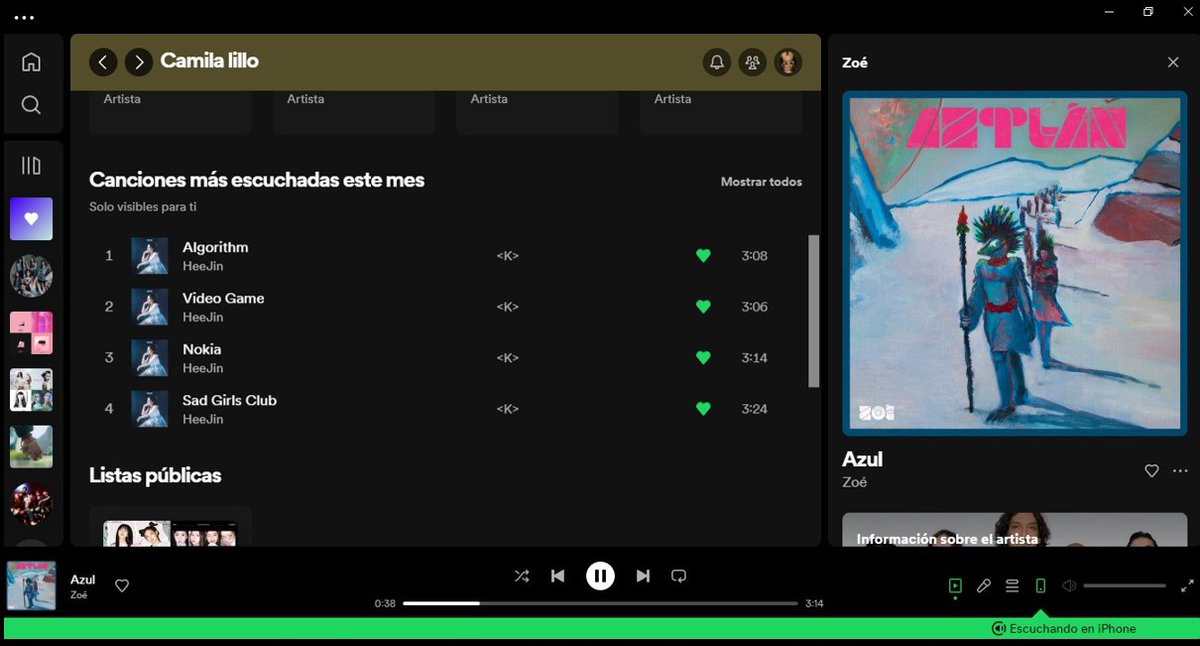Viewport: 1200px width, 646px height.
Task: Open public playlist thumbnail under Listas públicas
Action: (170, 533)
